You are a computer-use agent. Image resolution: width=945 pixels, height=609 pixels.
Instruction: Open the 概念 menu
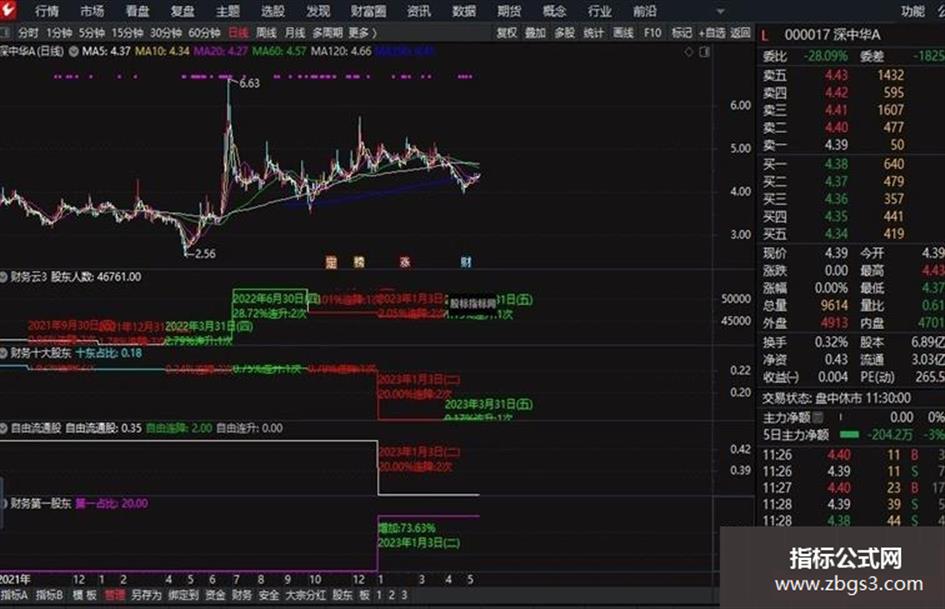click(554, 11)
